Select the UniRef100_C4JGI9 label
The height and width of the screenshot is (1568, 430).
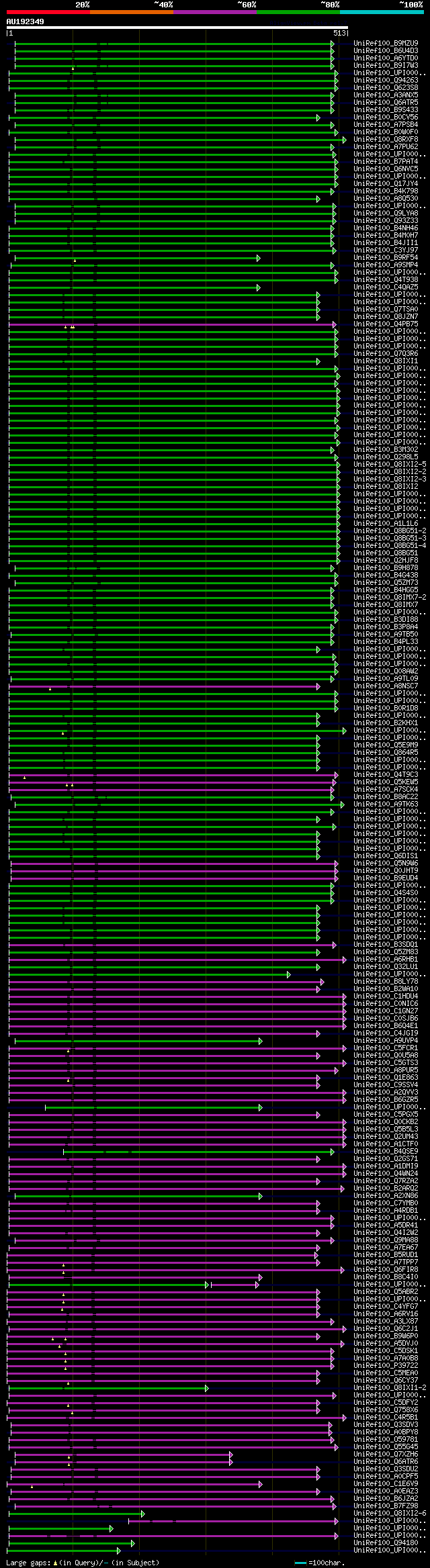[x=386, y=1033]
